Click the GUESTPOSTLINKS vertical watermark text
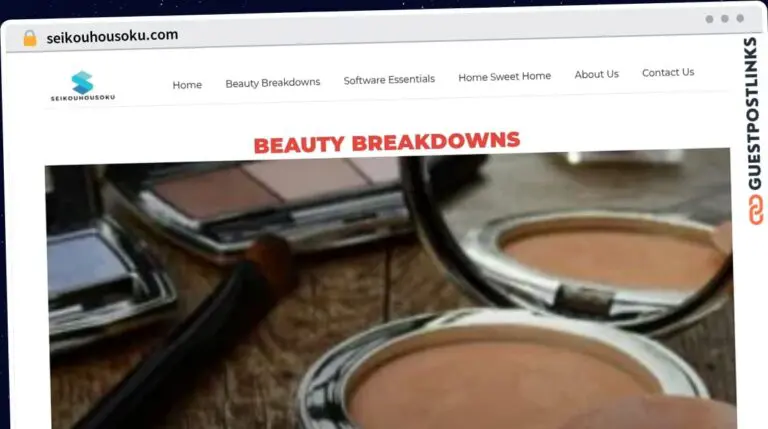Image resolution: width=768 pixels, height=429 pixels. coord(754,113)
